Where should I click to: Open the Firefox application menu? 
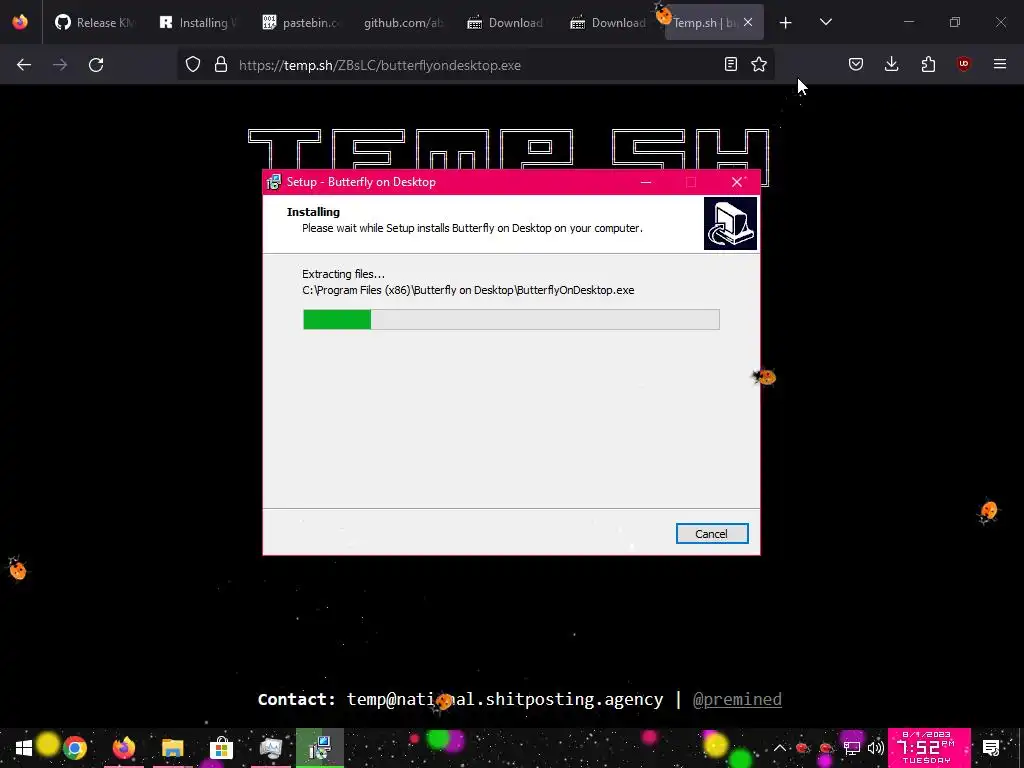point(1000,64)
